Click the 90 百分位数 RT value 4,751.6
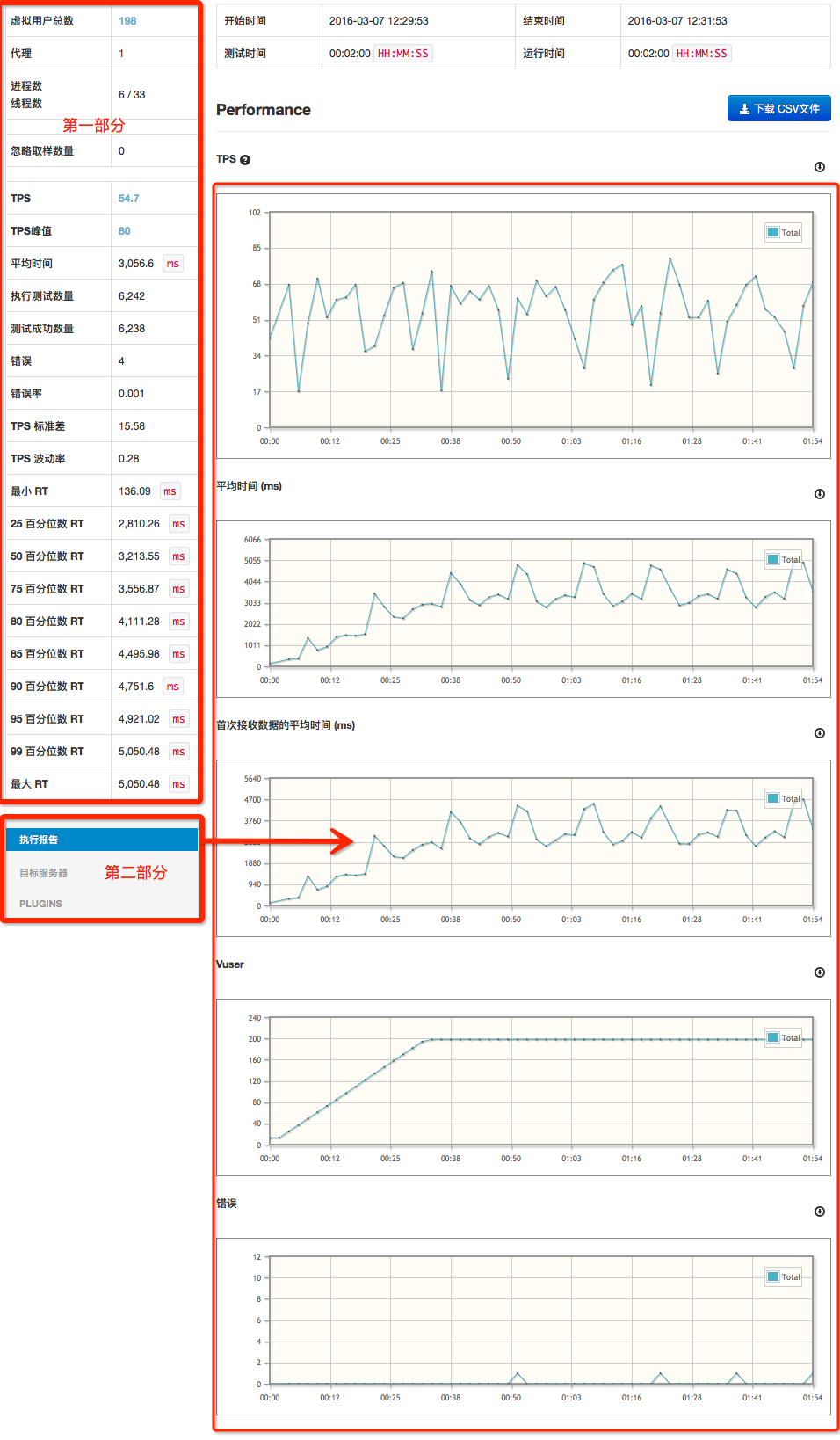The image size is (840, 1440). click(x=136, y=687)
